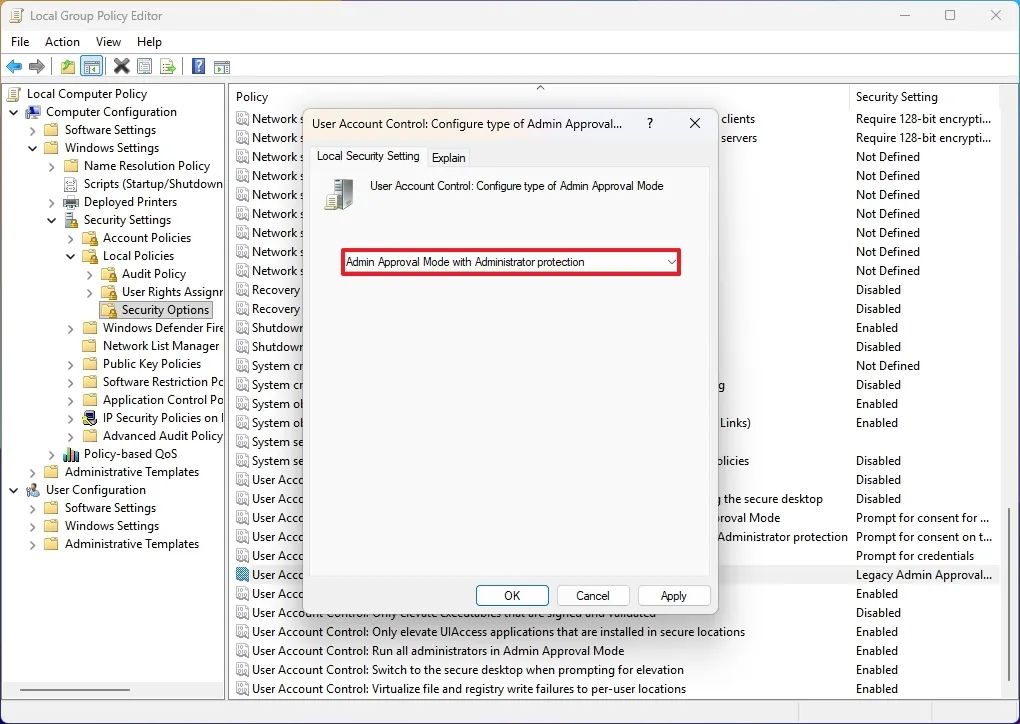
Task: Click the Export List toolbar icon
Action: tap(168, 66)
